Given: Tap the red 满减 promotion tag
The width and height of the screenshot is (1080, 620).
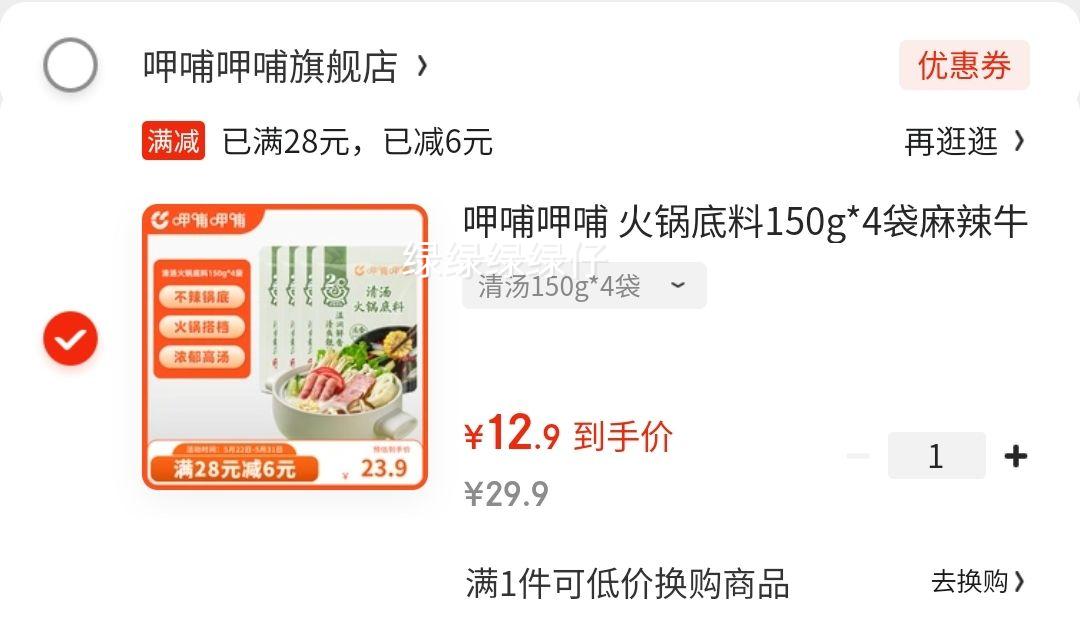Looking at the screenshot, I should (x=174, y=141).
